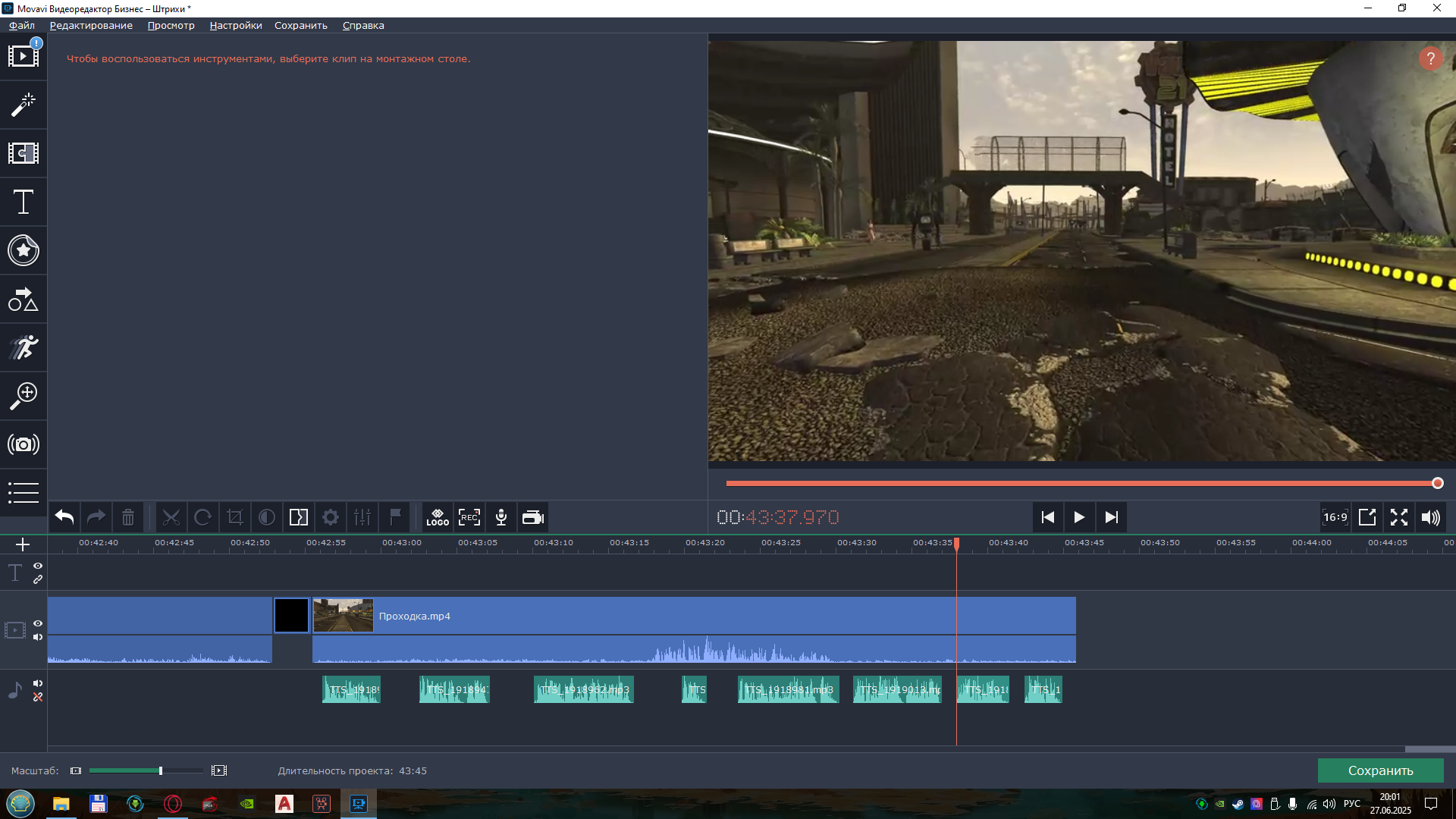Play the preview
Image resolution: width=1456 pixels, height=819 pixels.
[1079, 517]
